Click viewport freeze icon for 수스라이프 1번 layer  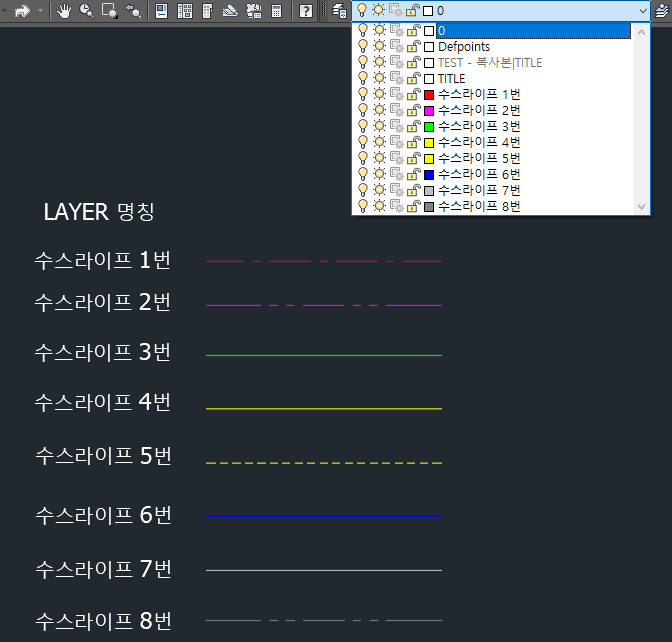[x=397, y=95]
